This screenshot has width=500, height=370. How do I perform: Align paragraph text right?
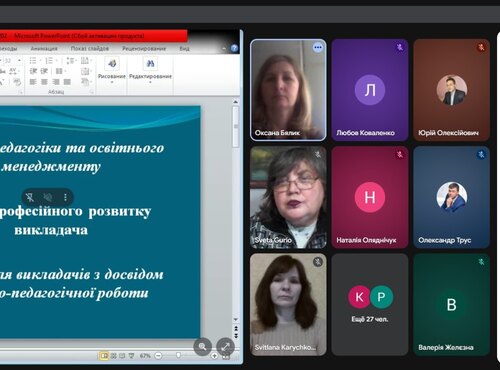pyautogui.click(x=56, y=82)
